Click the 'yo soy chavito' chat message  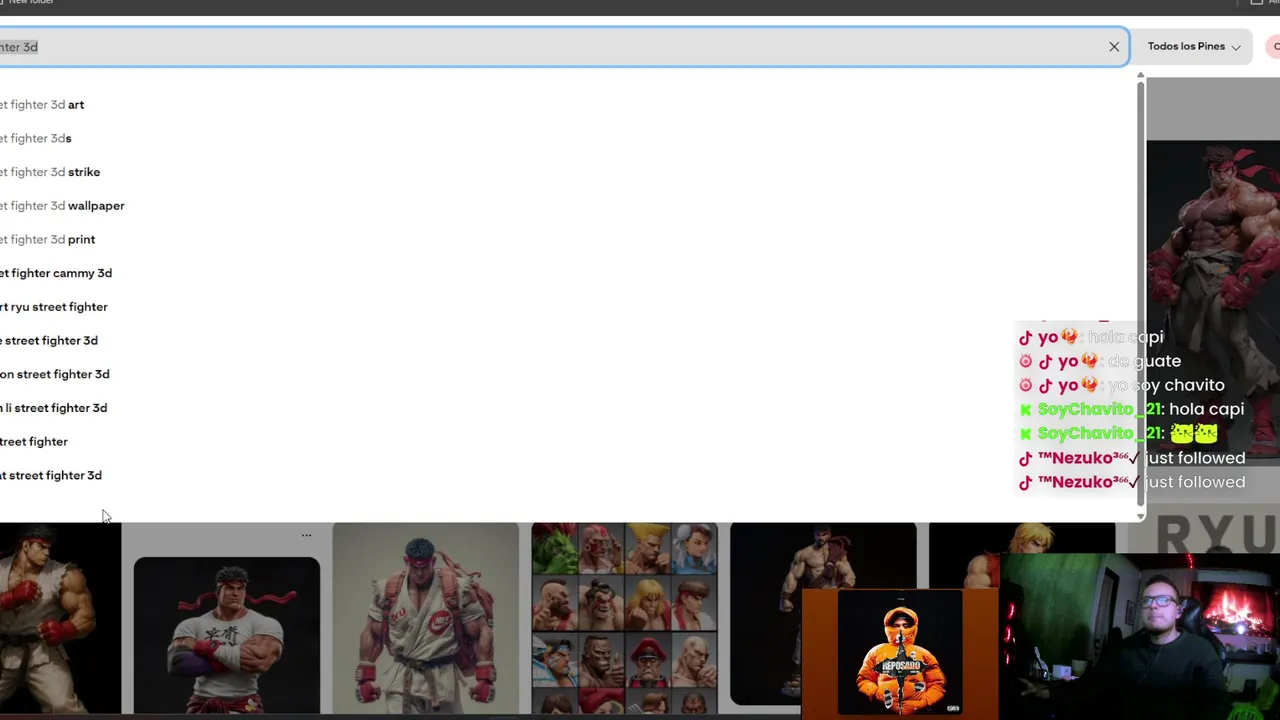click(1121, 385)
